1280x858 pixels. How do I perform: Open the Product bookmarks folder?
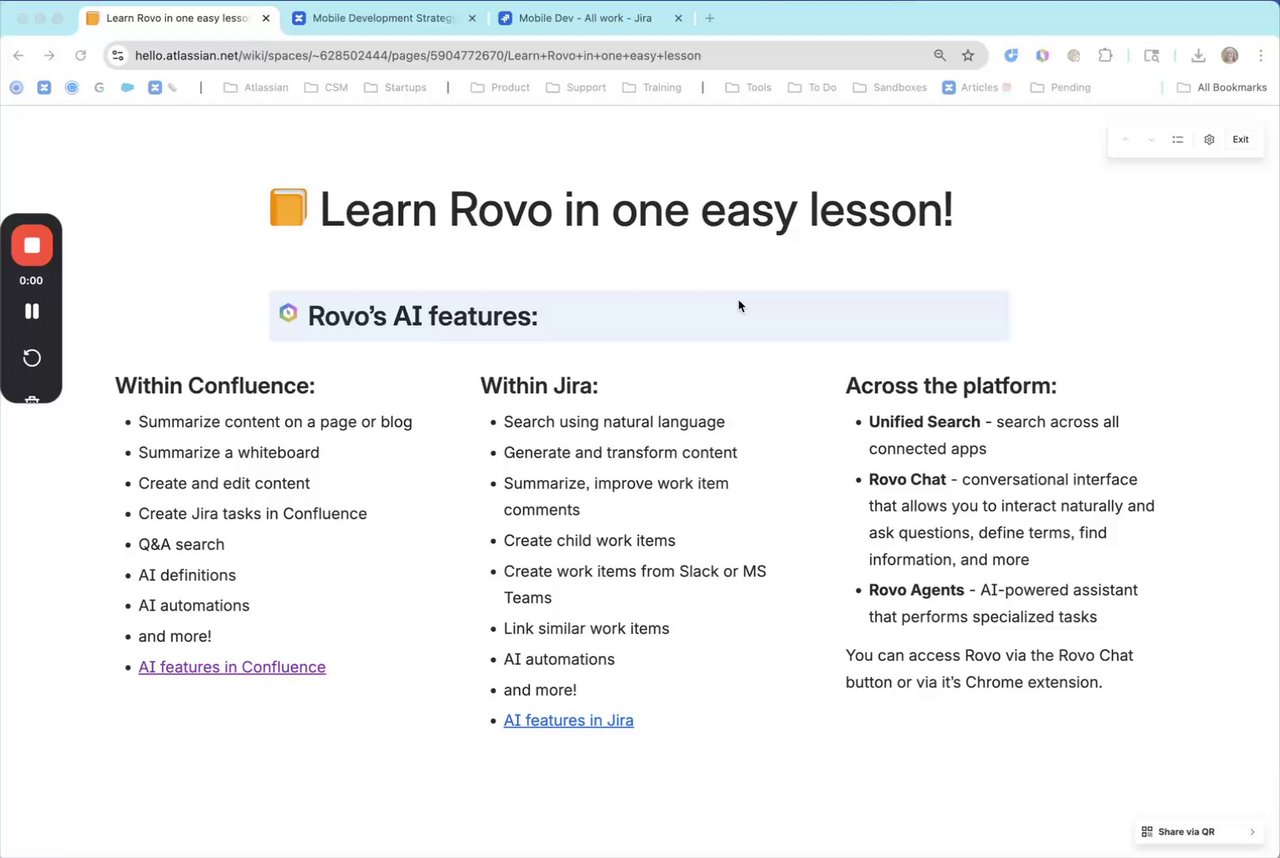[500, 88]
